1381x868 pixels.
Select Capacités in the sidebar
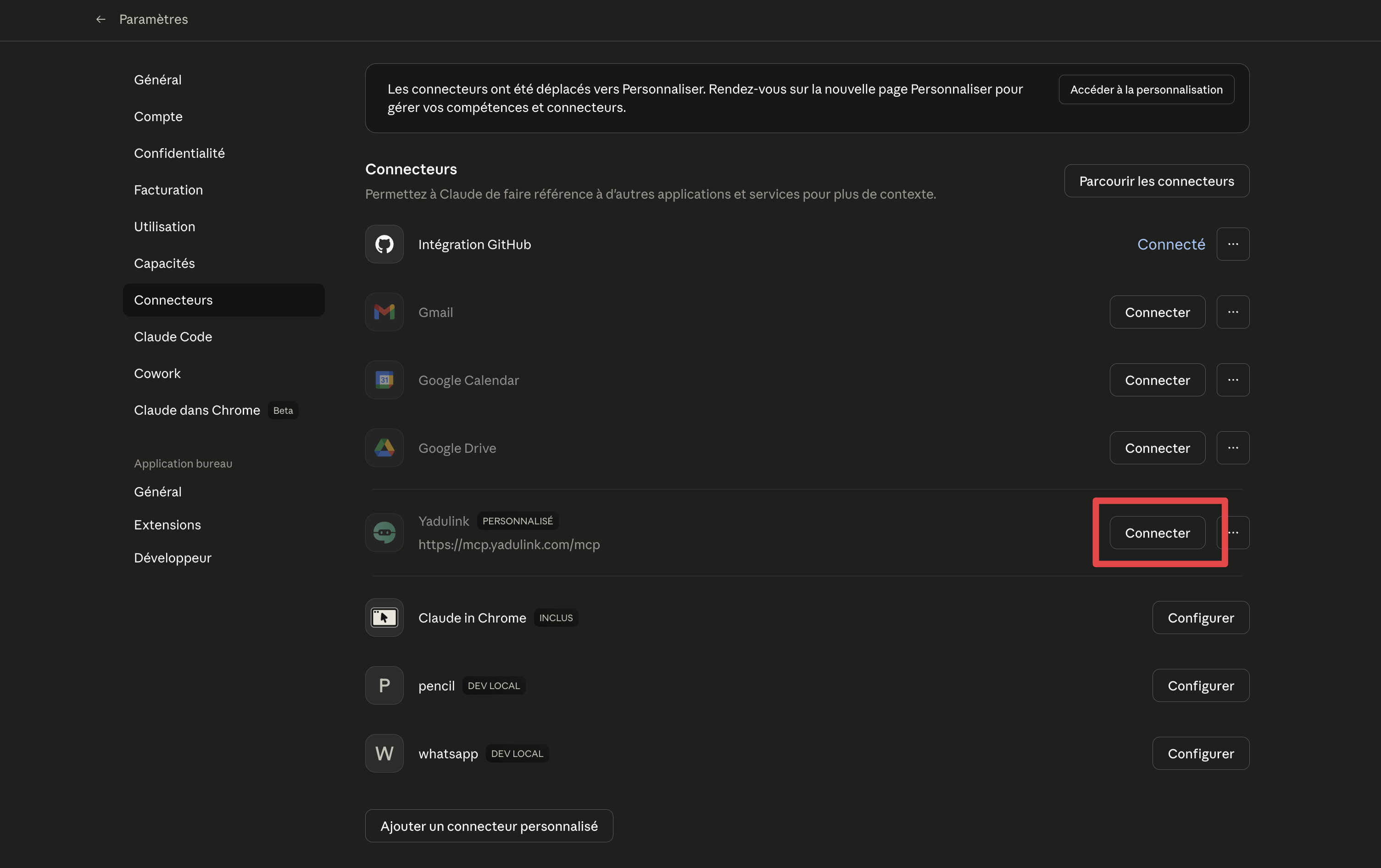[224, 263]
